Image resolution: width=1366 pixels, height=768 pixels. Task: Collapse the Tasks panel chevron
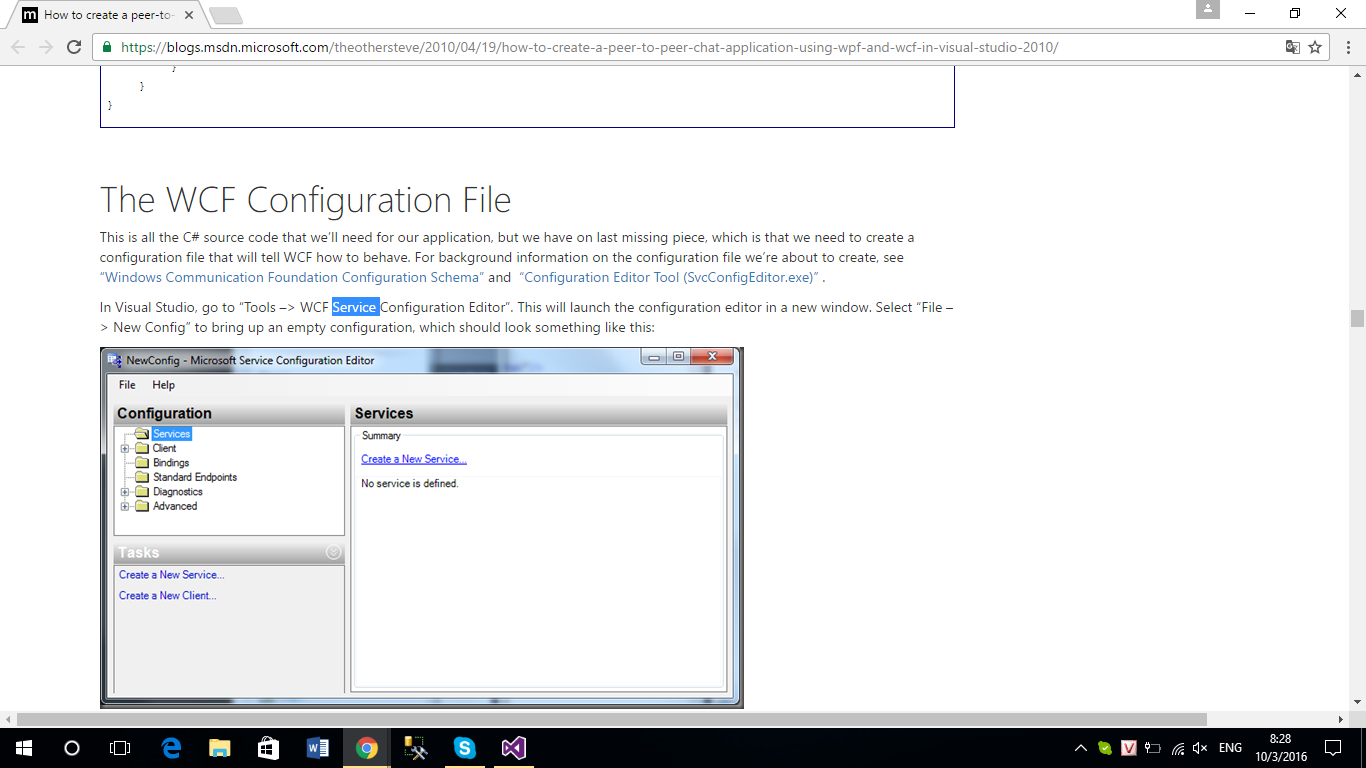[x=333, y=552]
